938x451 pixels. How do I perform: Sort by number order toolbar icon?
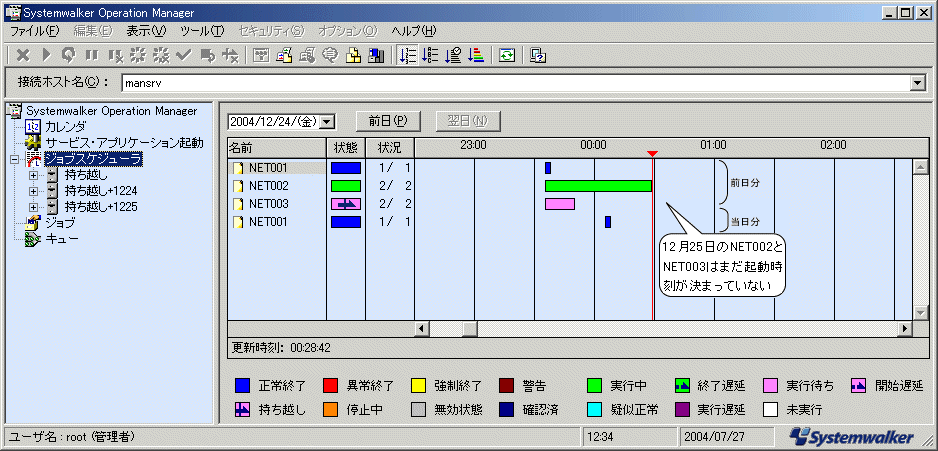pyautogui.click(x=407, y=56)
